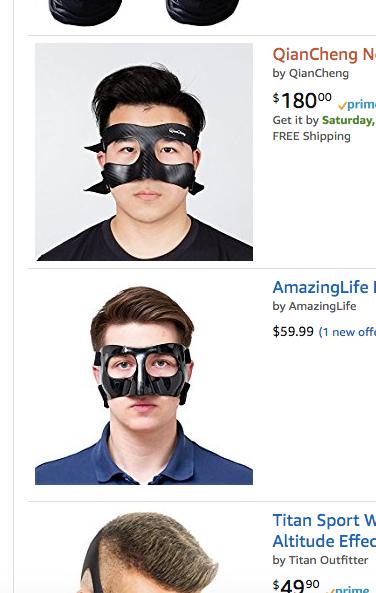The image size is (376, 593).
Task: Click the $49.90 price
Action: (296, 585)
